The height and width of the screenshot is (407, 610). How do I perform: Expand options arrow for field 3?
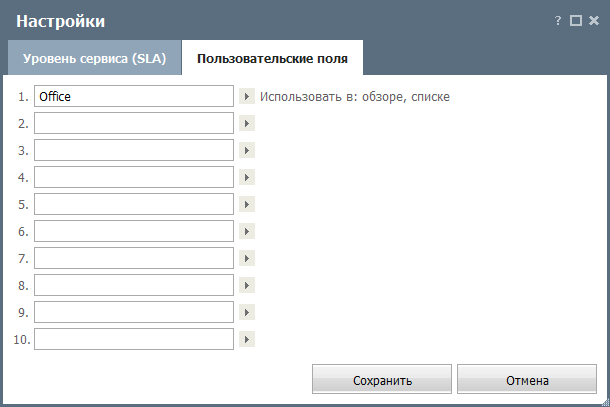pos(247,150)
